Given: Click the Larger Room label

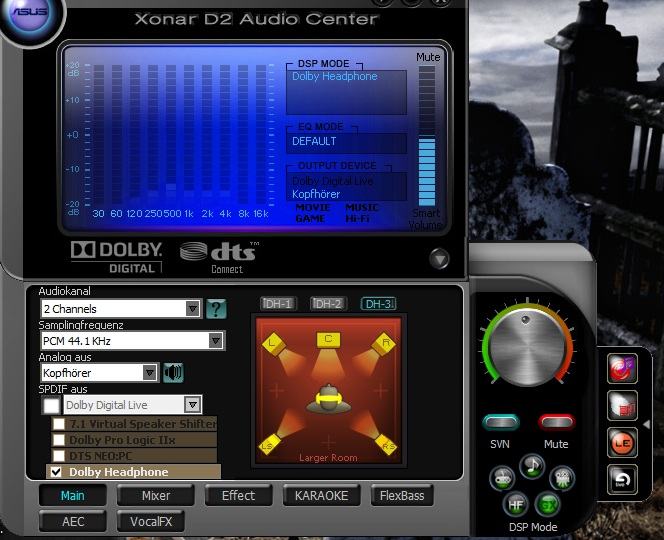Looking at the screenshot, I should [328, 458].
